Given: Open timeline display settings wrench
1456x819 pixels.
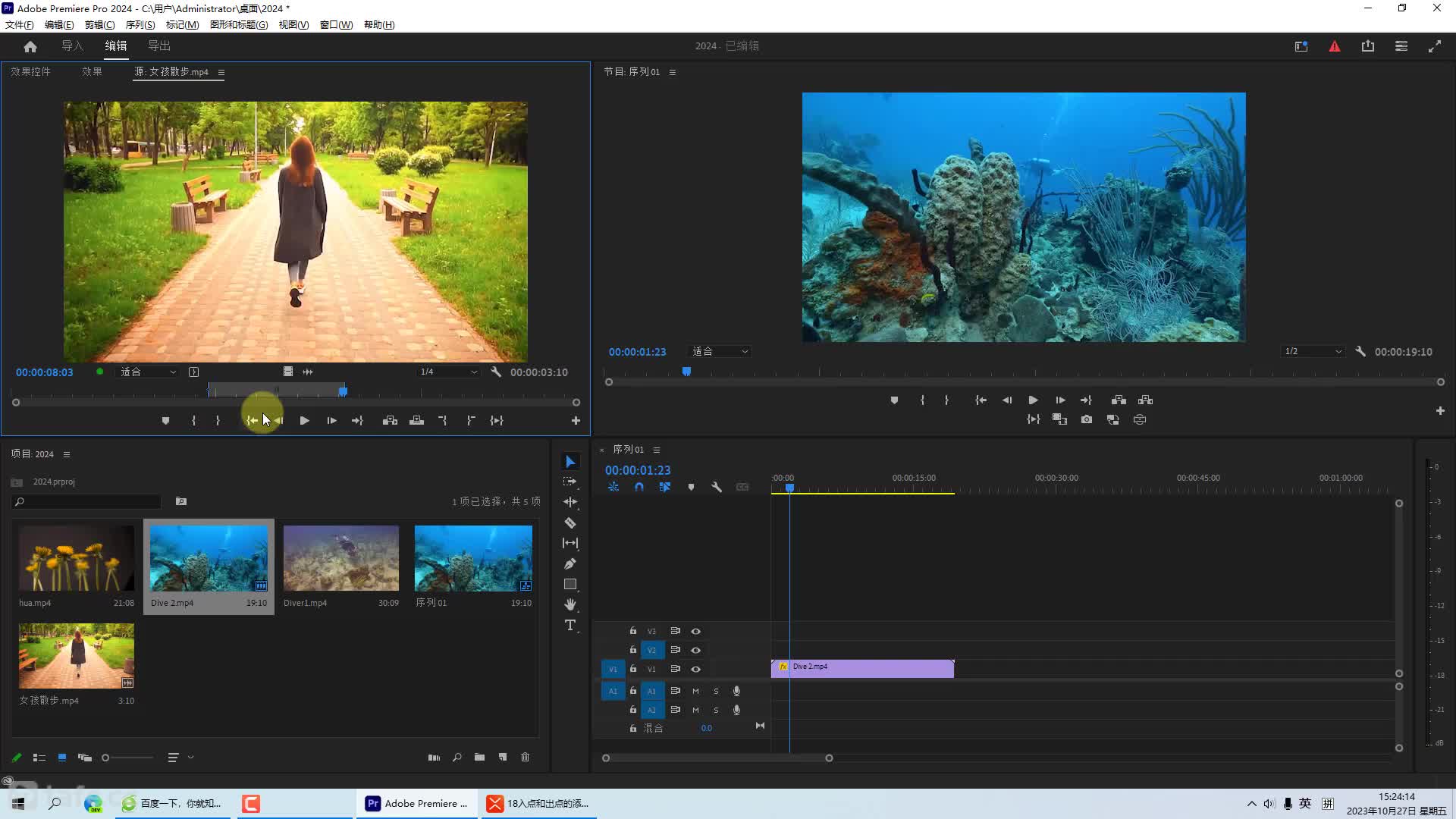Looking at the screenshot, I should pos(717,487).
